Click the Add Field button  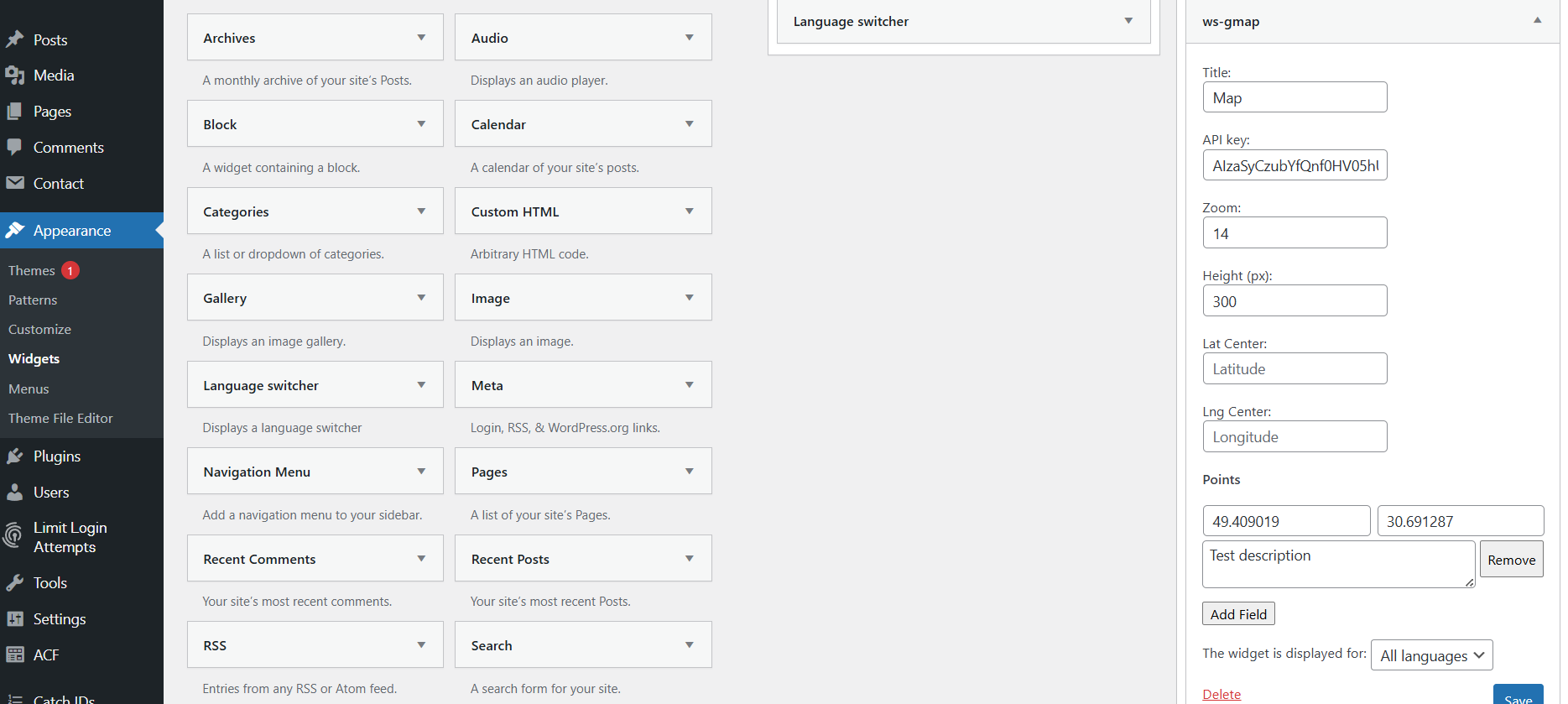1238,614
